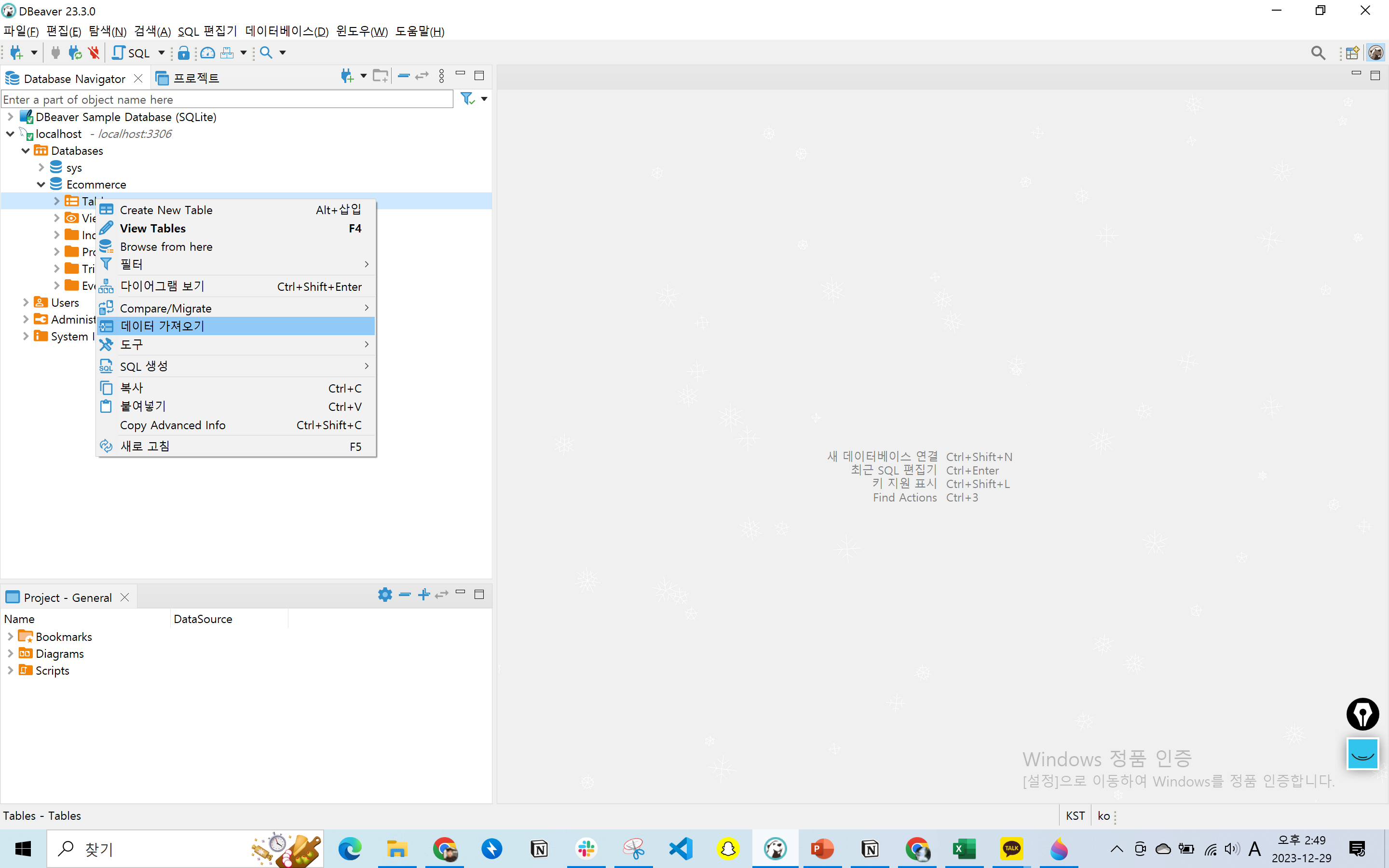This screenshot has width=1389, height=868.
Task: Click the navigator filter funnel icon
Action: point(467,99)
